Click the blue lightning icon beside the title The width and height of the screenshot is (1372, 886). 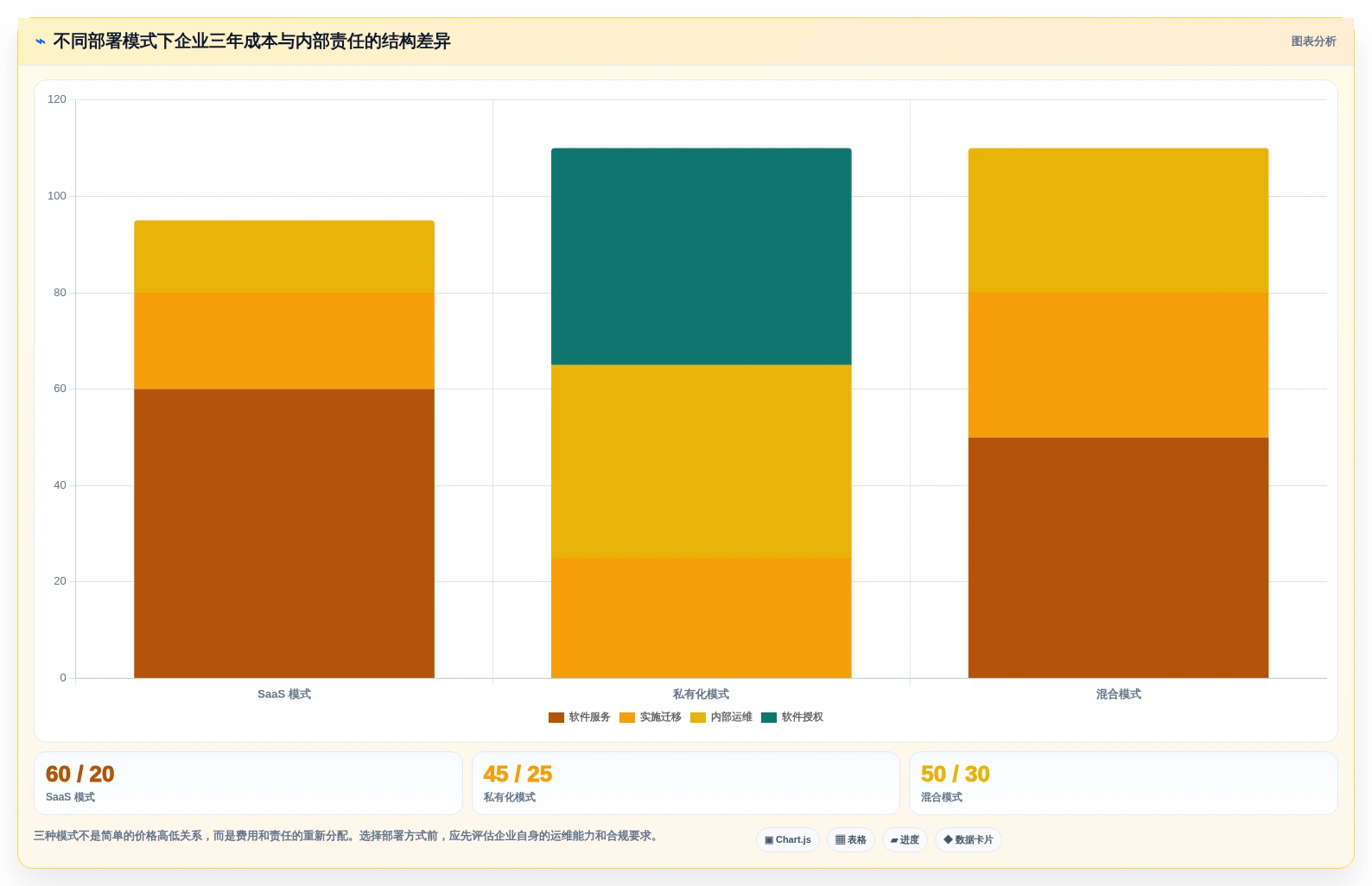[41, 41]
